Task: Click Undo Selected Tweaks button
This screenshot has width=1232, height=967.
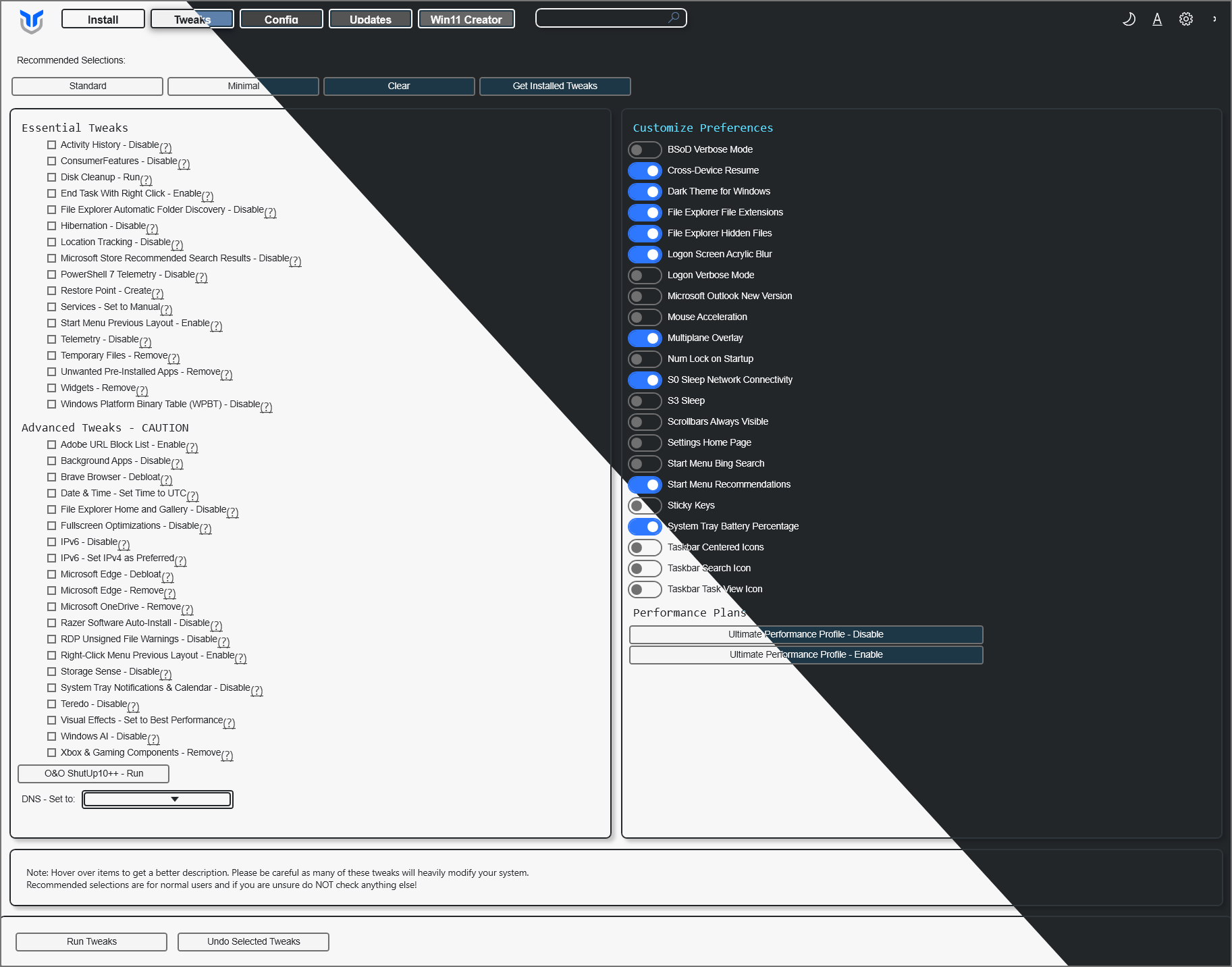Action: (x=254, y=942)
